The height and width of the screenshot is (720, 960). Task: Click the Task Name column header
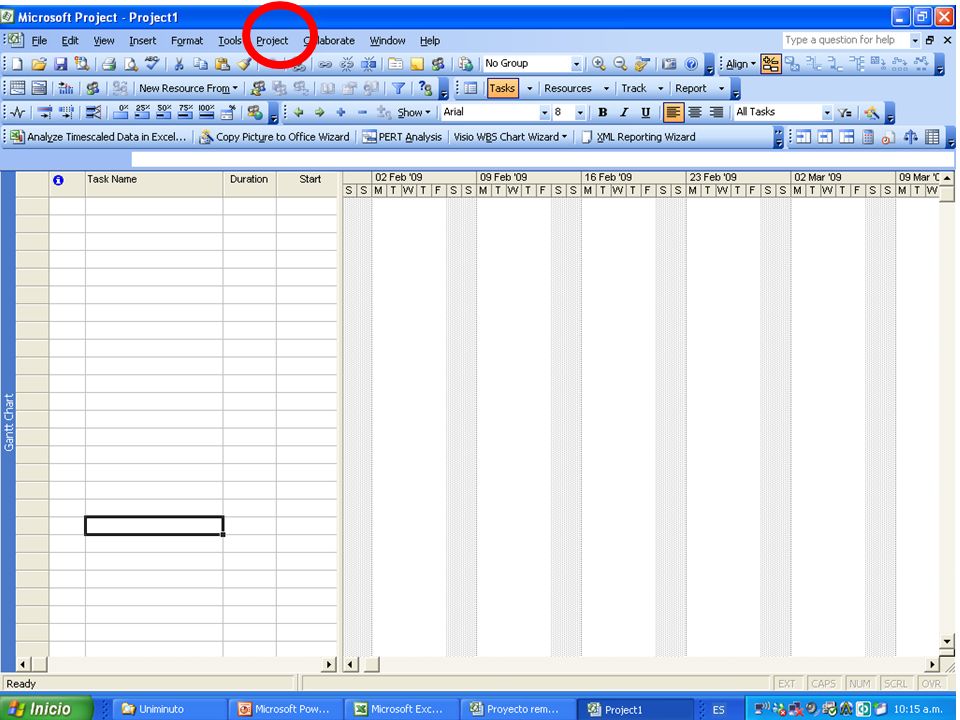(x=154, y=184)
